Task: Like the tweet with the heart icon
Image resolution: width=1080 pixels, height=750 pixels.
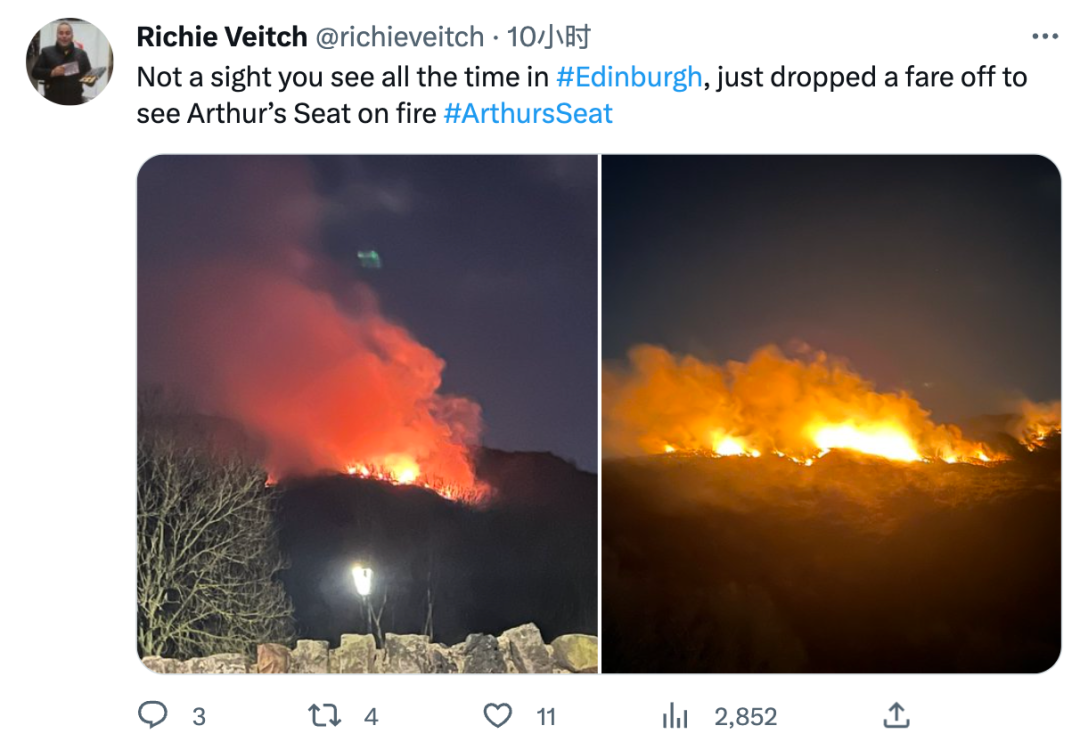Action: (497, 716)
